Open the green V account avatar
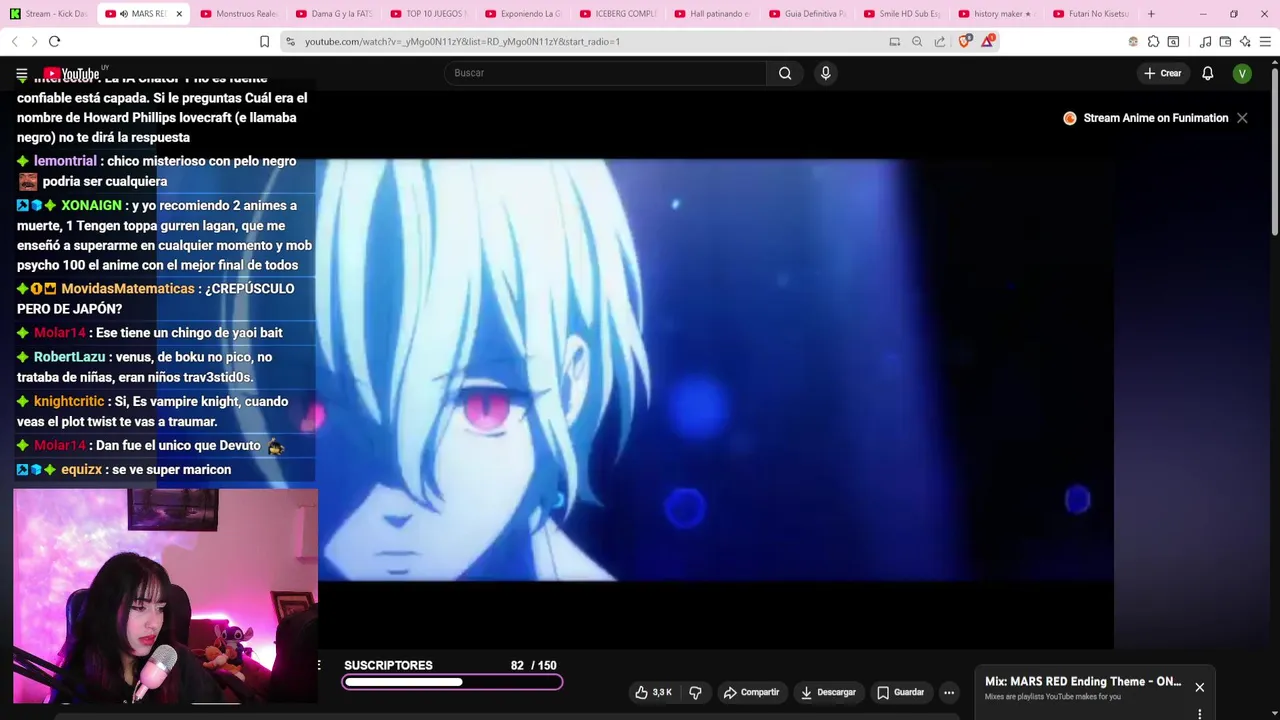 1242,73
